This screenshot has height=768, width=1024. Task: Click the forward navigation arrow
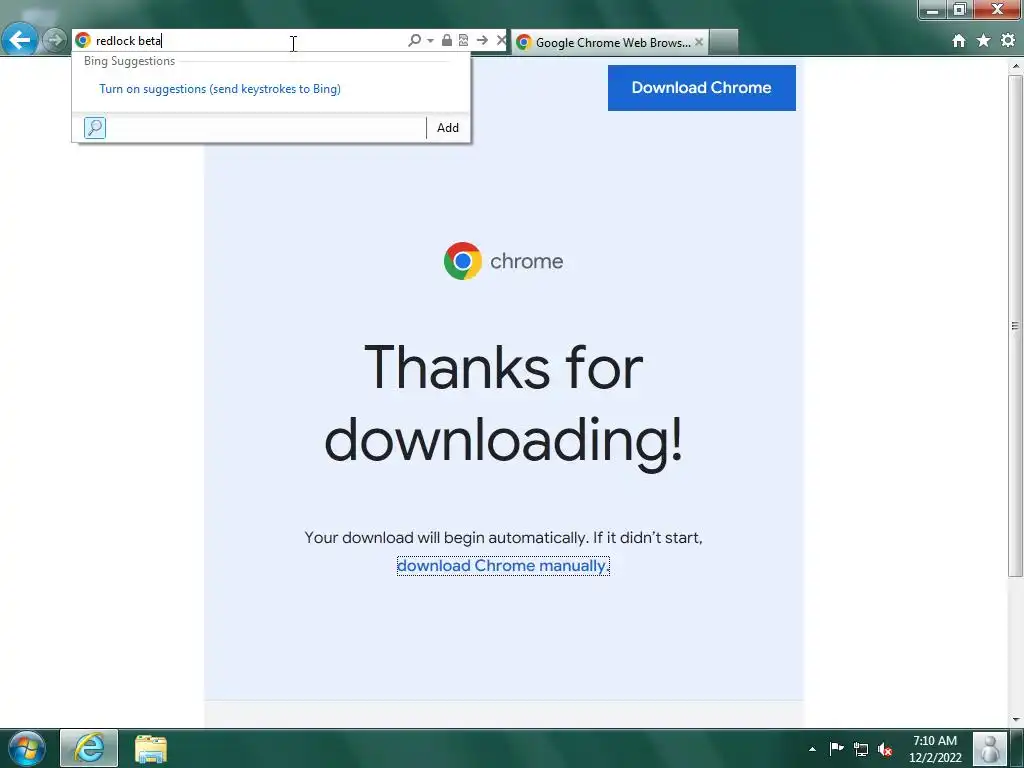pyautogui.click(x=56, y=40)
